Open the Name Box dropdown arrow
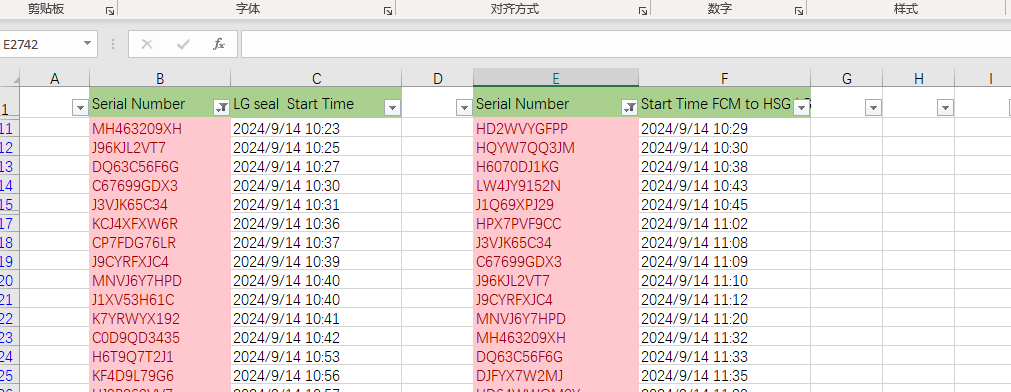Viewport: 1011px width, 392px height. click(x=87, y=44)
